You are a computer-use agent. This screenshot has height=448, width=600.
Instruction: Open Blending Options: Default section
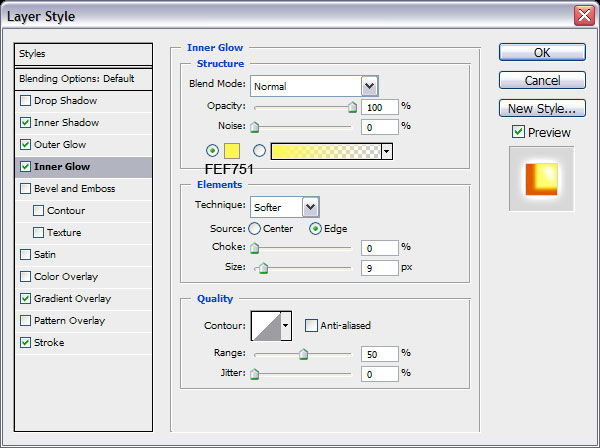[x=84, y=78]
